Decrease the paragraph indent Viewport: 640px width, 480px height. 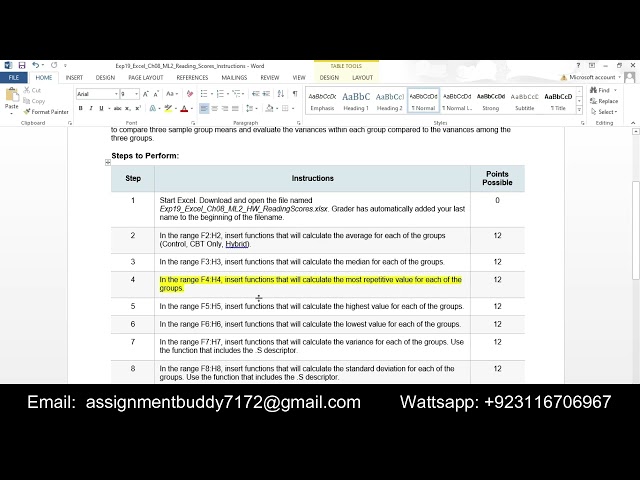(x=256, y=94)
